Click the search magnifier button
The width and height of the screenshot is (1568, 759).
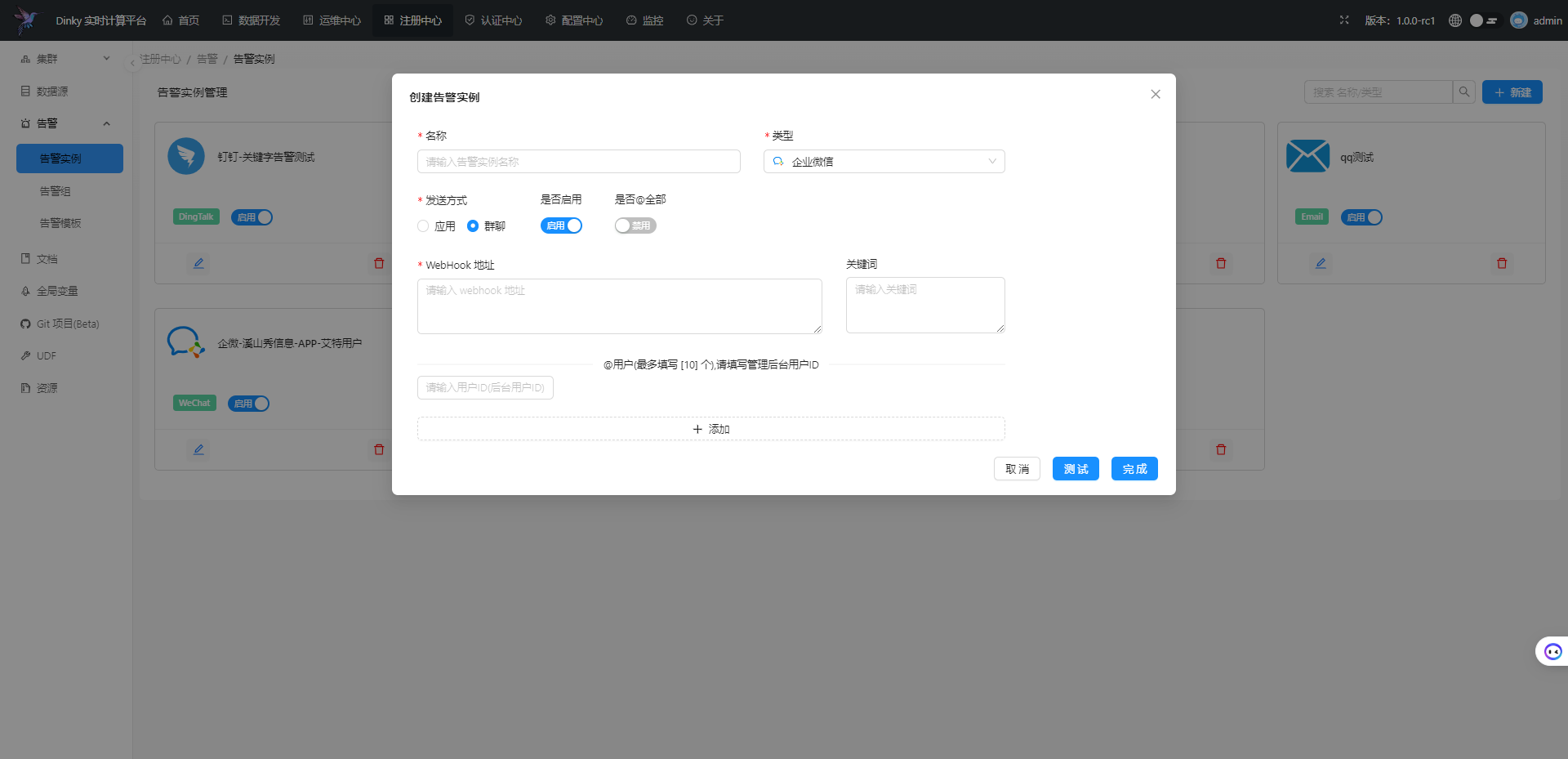click(x=1464, y=92)
